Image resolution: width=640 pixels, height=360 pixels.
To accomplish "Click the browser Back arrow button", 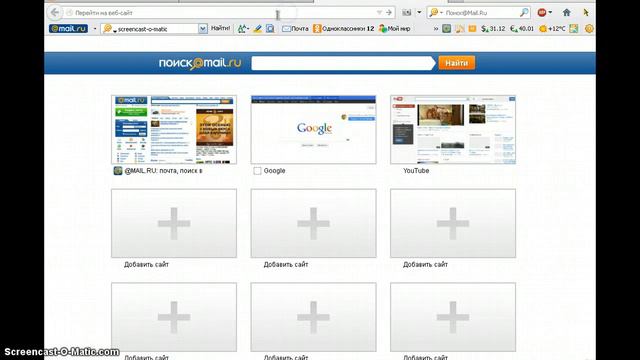I will click(x=55, y=13).
